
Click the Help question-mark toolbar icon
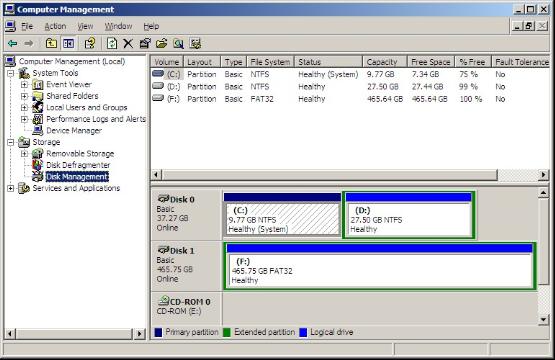[90, 44]
